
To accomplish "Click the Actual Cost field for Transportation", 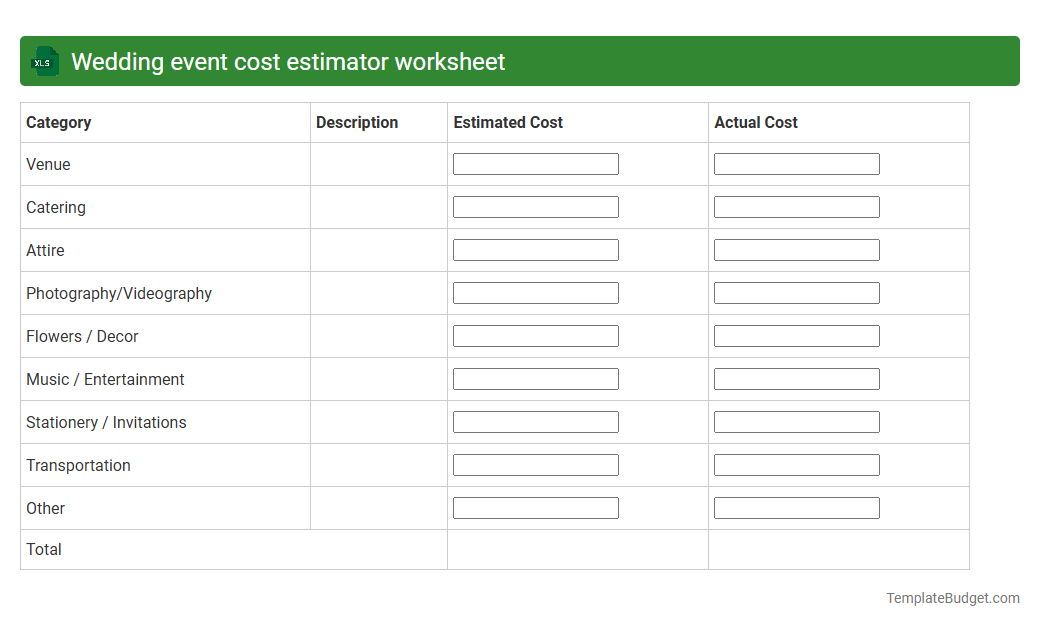I will tap(796, 464).
